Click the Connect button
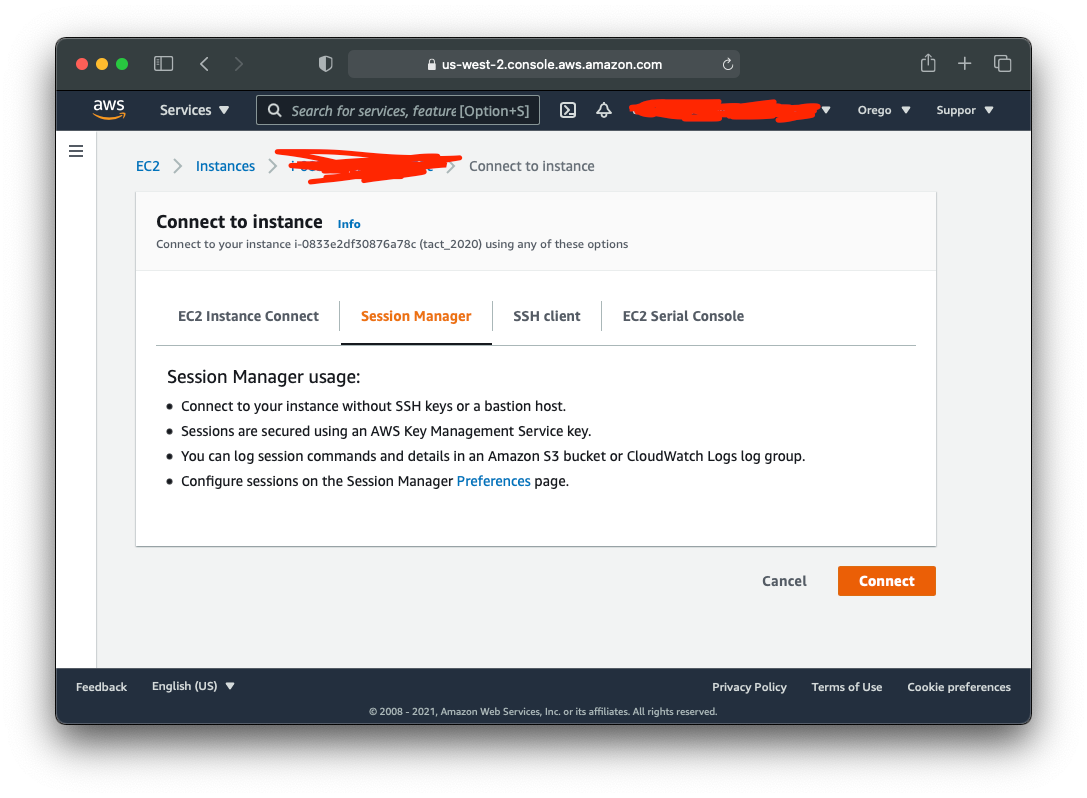 887,581
